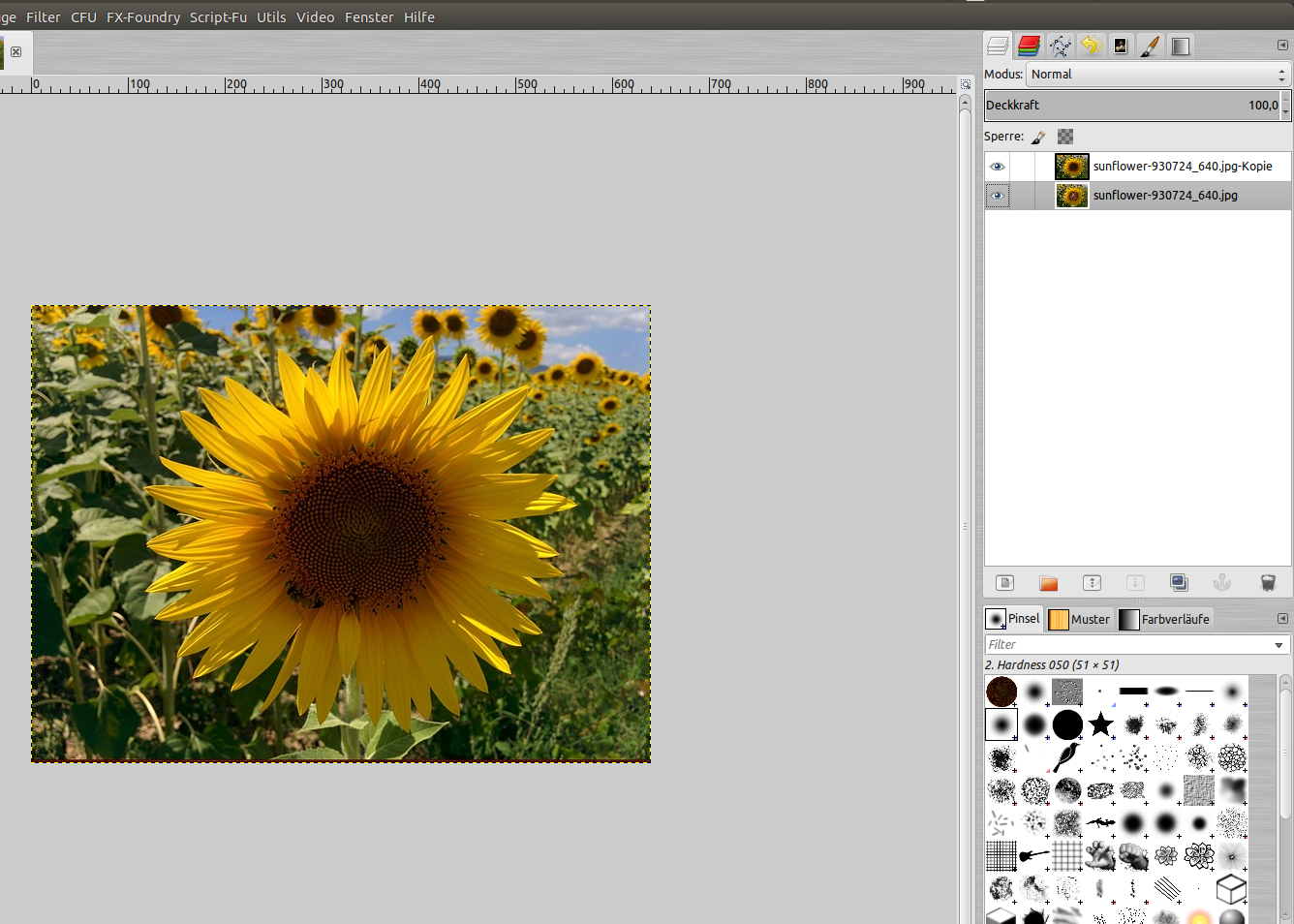Raise the selected layer one step
Image resolution: width=1294 pixels, height=924 pixels.
[1092, 583]
